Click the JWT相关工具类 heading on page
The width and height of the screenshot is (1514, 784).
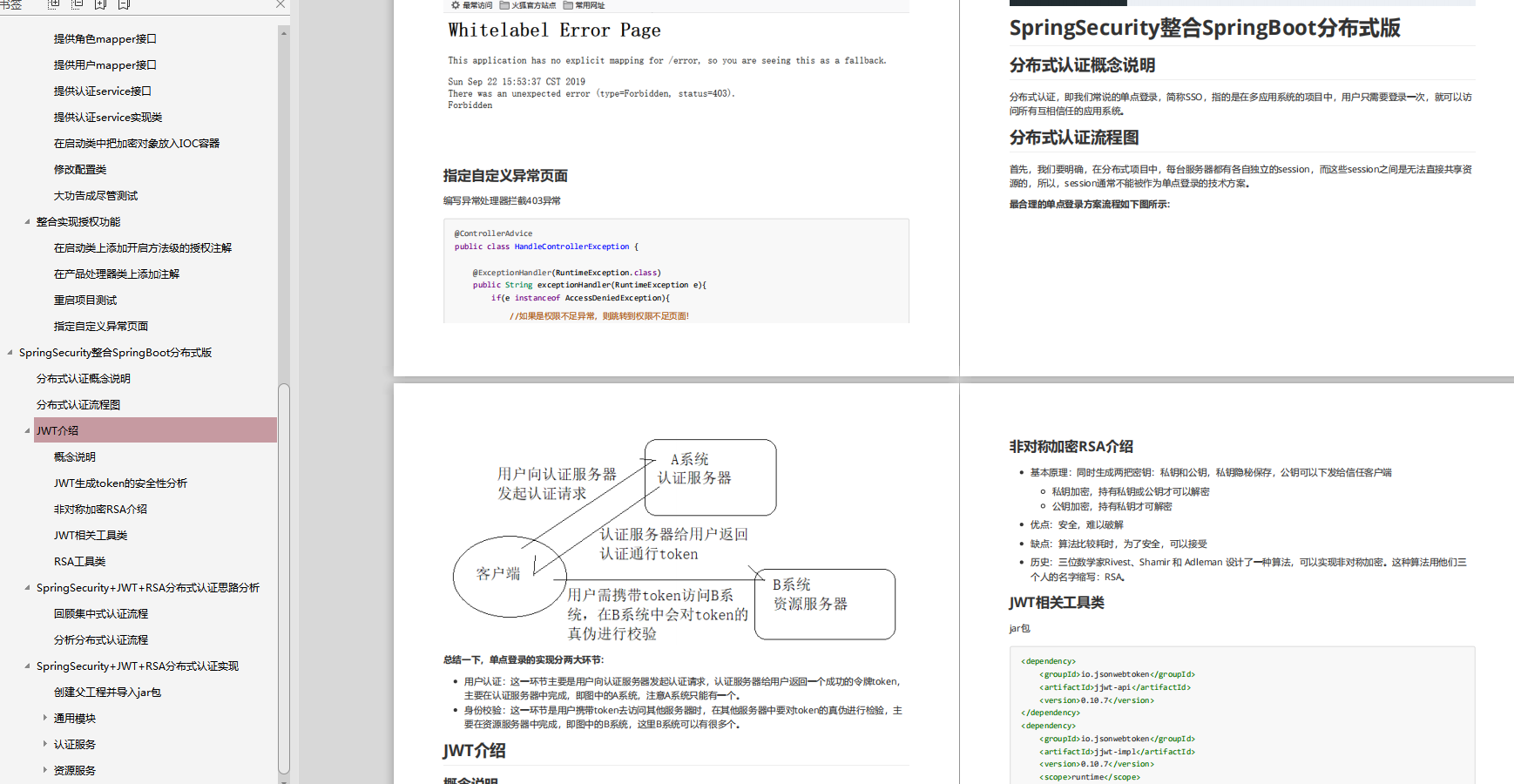[x=1057, y=603]
